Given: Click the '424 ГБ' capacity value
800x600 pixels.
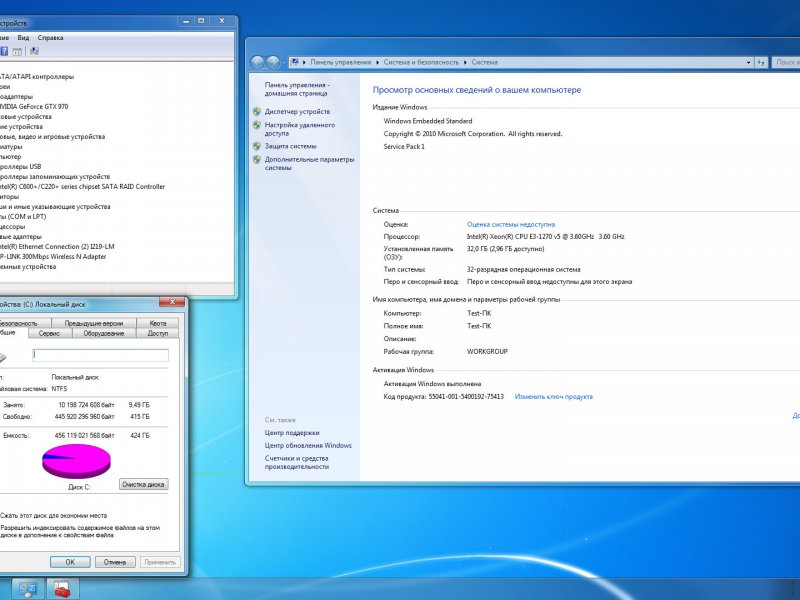Looking at the screenshot, I should (x=139, y=436).
